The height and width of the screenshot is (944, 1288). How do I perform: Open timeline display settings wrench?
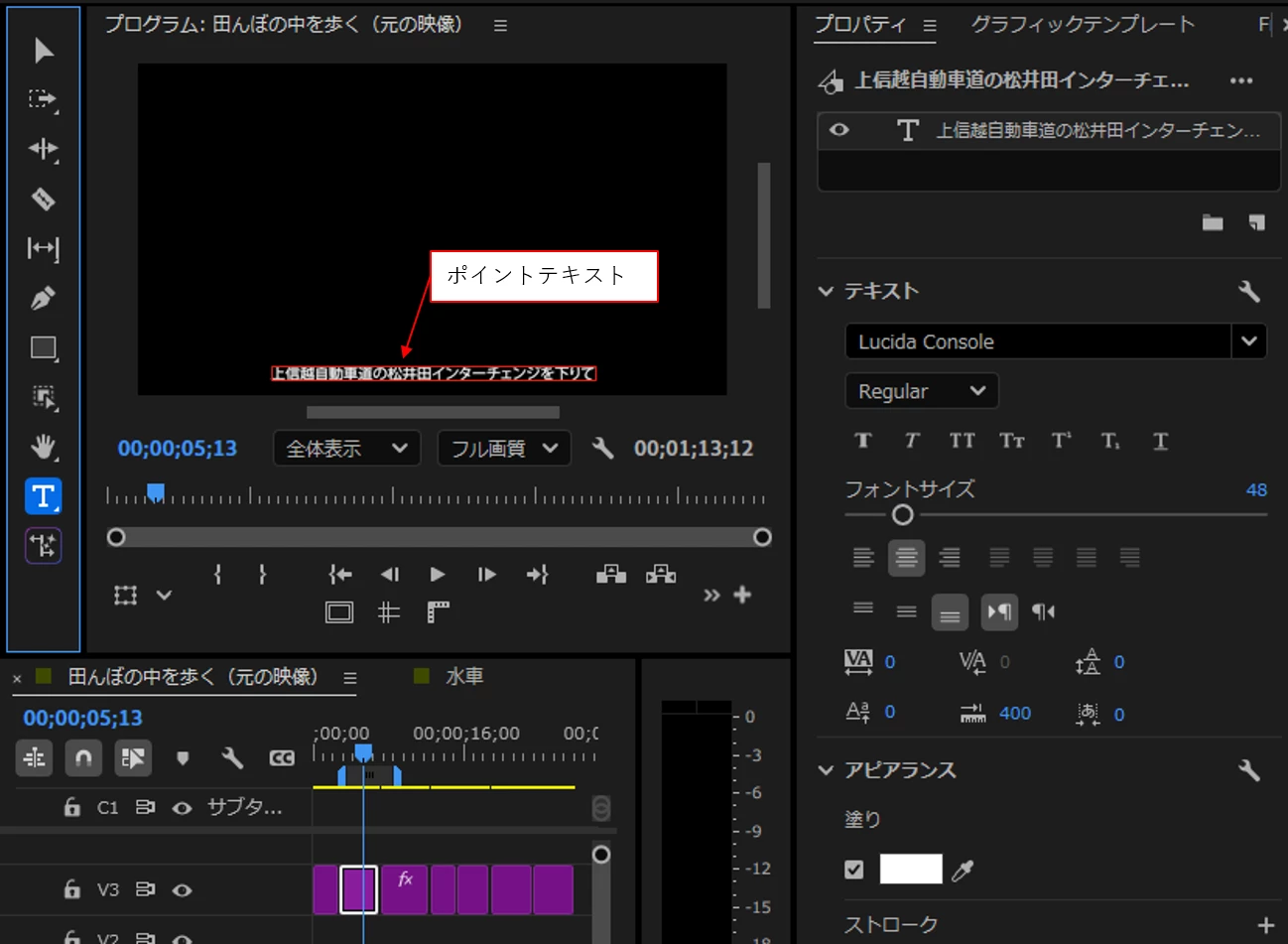(232, 758)
